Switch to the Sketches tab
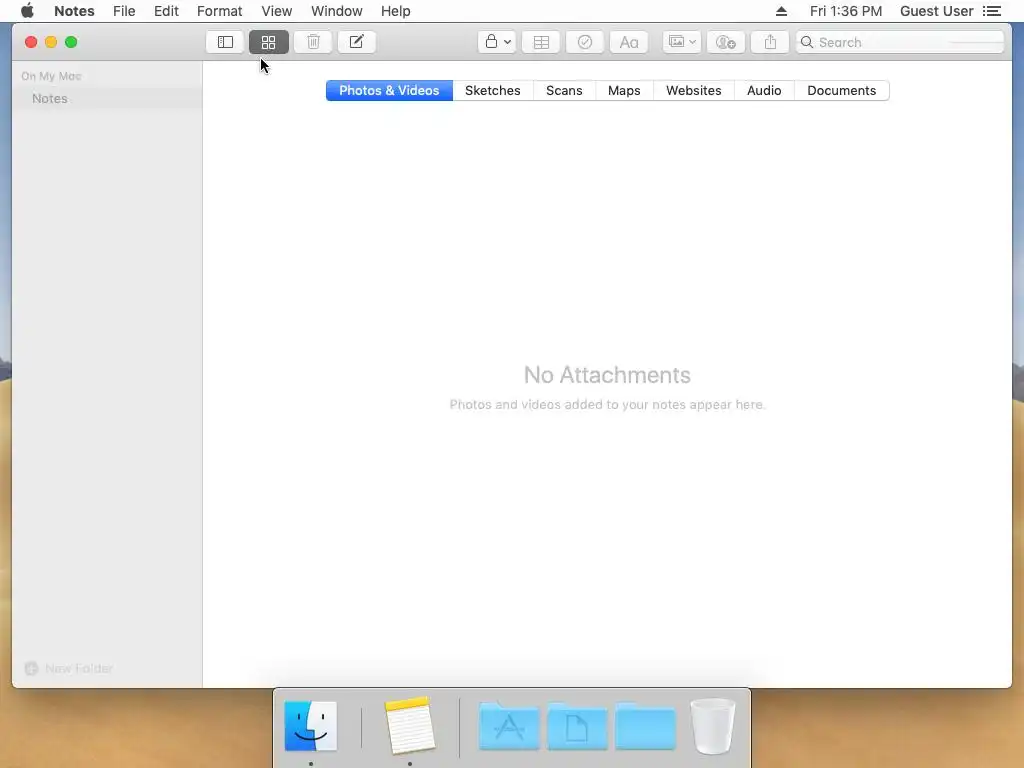Image resolution: width=1024 pixels, height=768 pixels. tap(493, 91)
